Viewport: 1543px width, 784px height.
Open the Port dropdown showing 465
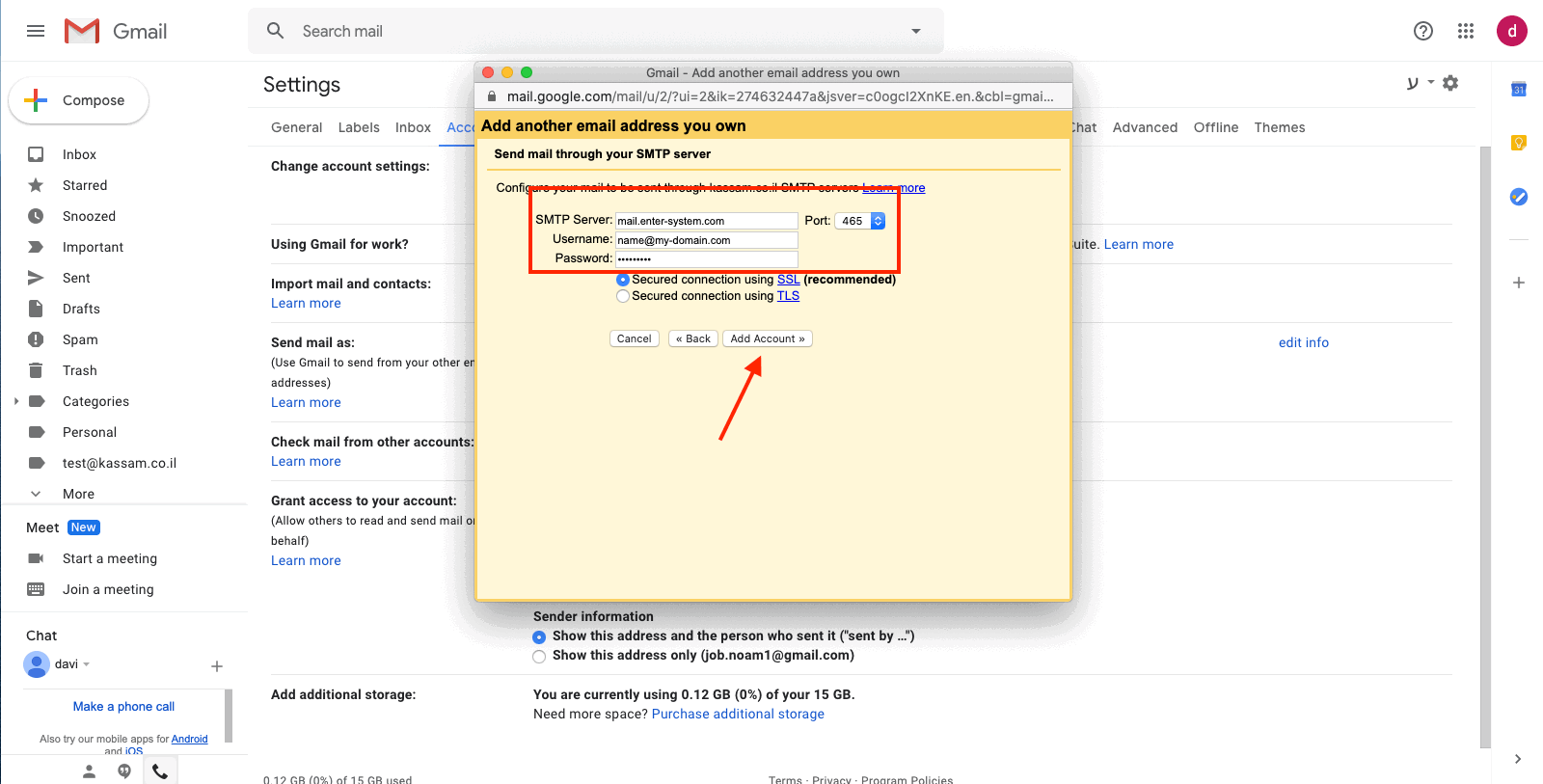[x=859, y=221]
